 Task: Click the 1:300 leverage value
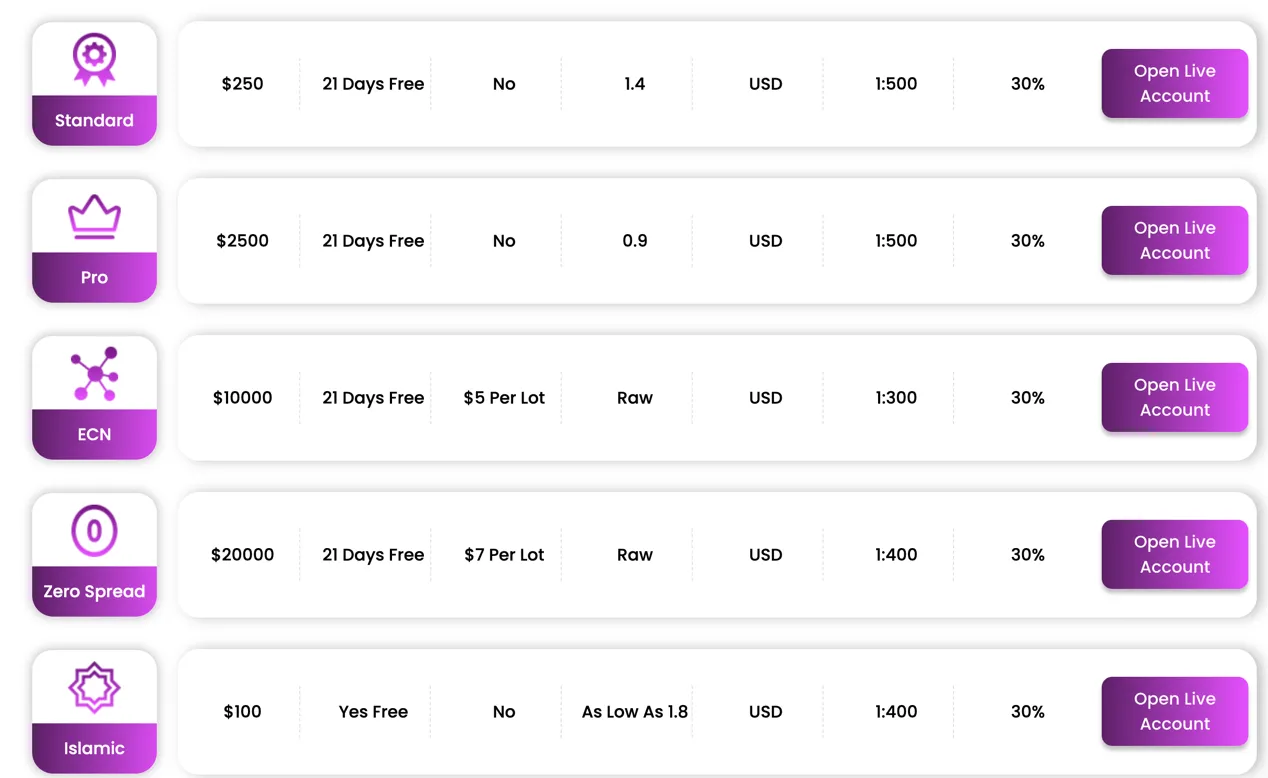(x=896, y=398)
